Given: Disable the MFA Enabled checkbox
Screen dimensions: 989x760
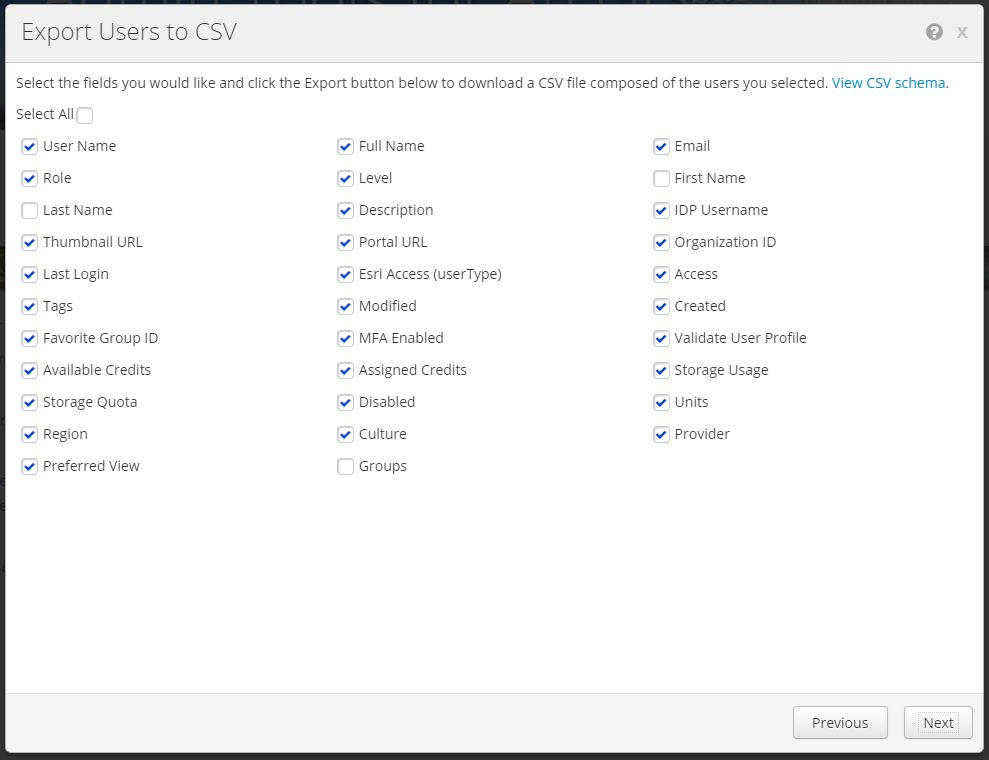Looking at the screenshot, I should click(x=345, y=339).
